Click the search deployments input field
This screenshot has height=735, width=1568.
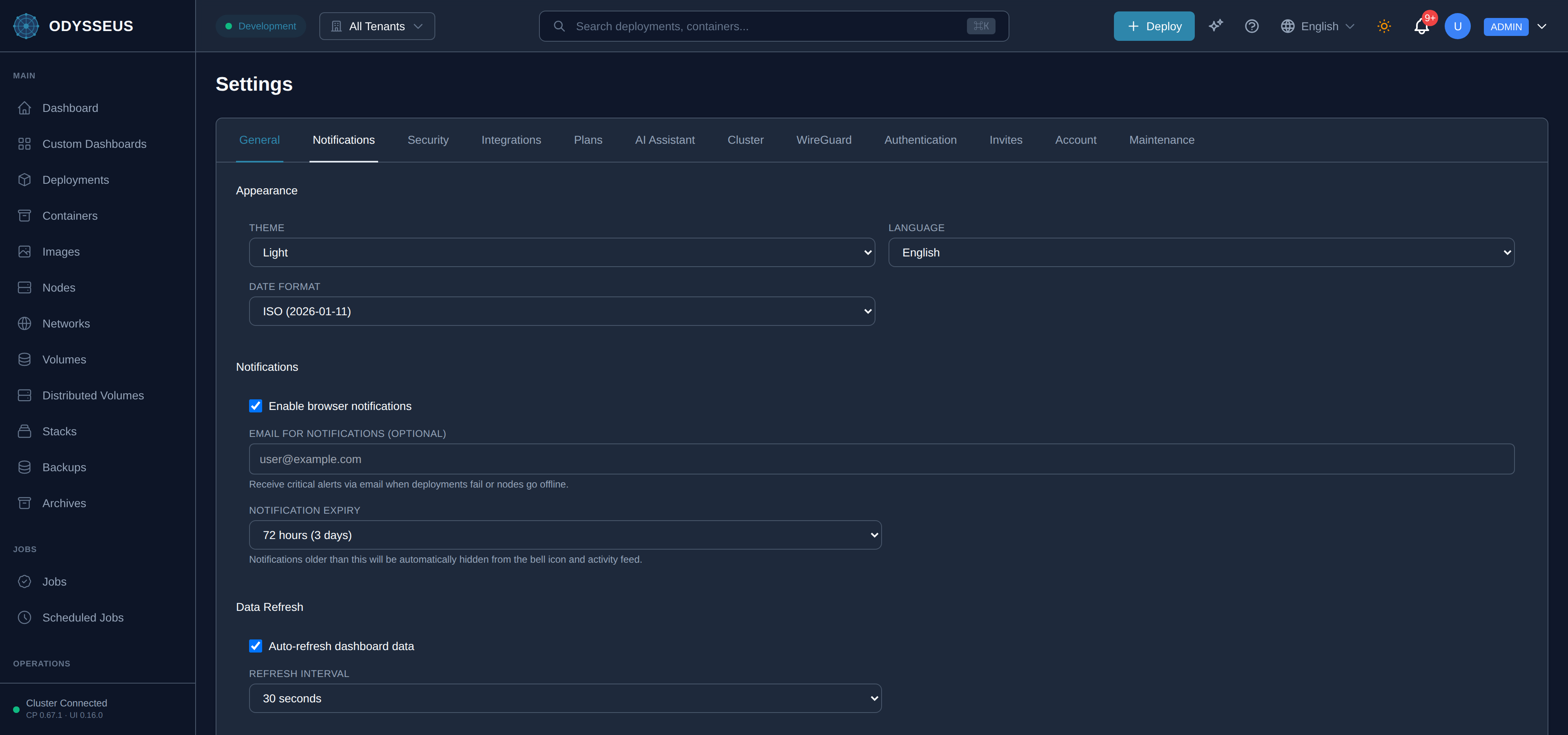(x=773, y=26)
